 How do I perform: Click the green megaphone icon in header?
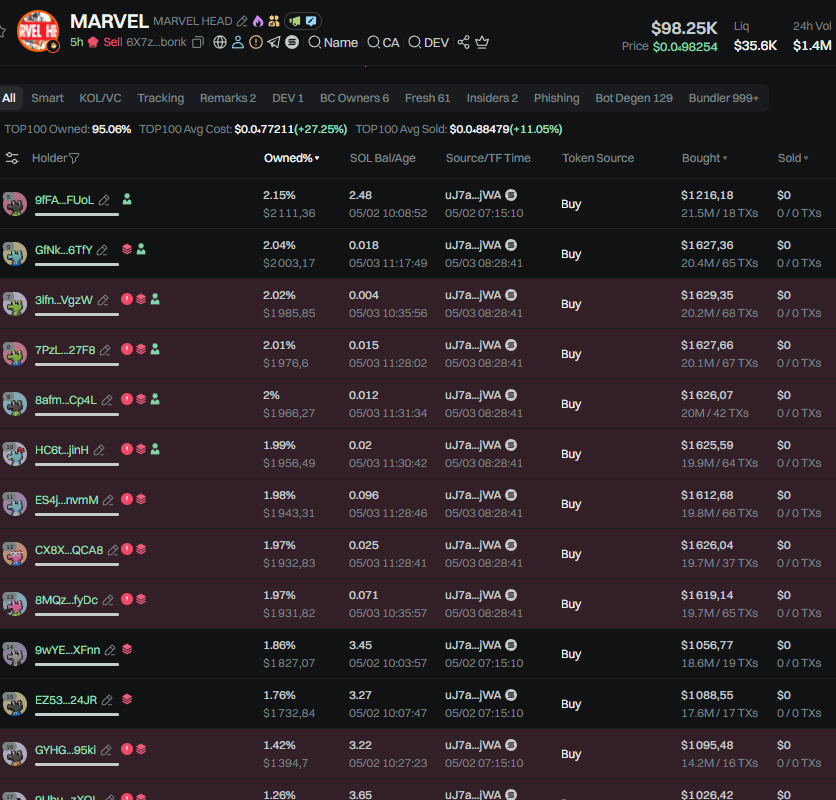pos(295,21)
